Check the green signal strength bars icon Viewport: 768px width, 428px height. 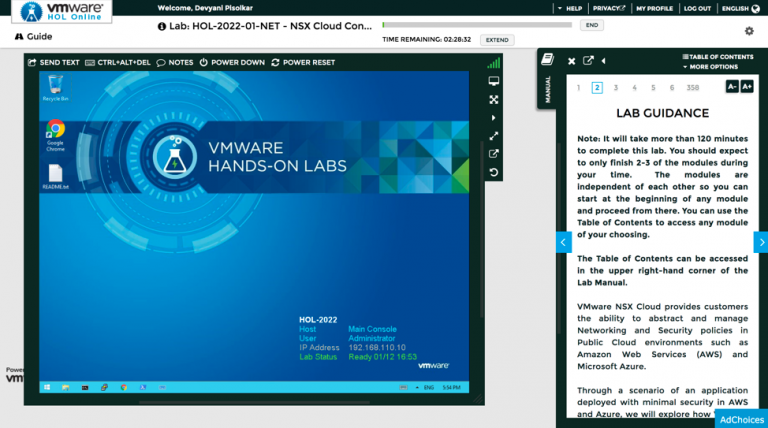[494, 63]
